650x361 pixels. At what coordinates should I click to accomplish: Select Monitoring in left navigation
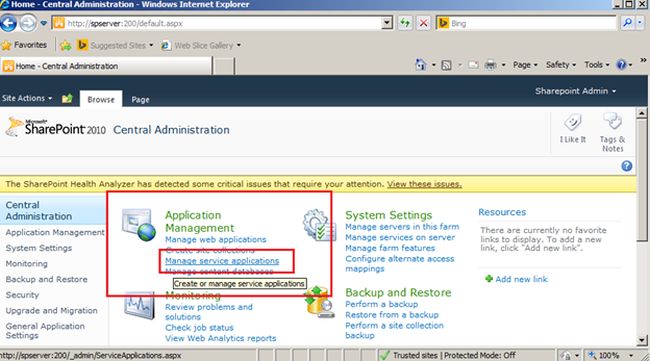point(27,264)
